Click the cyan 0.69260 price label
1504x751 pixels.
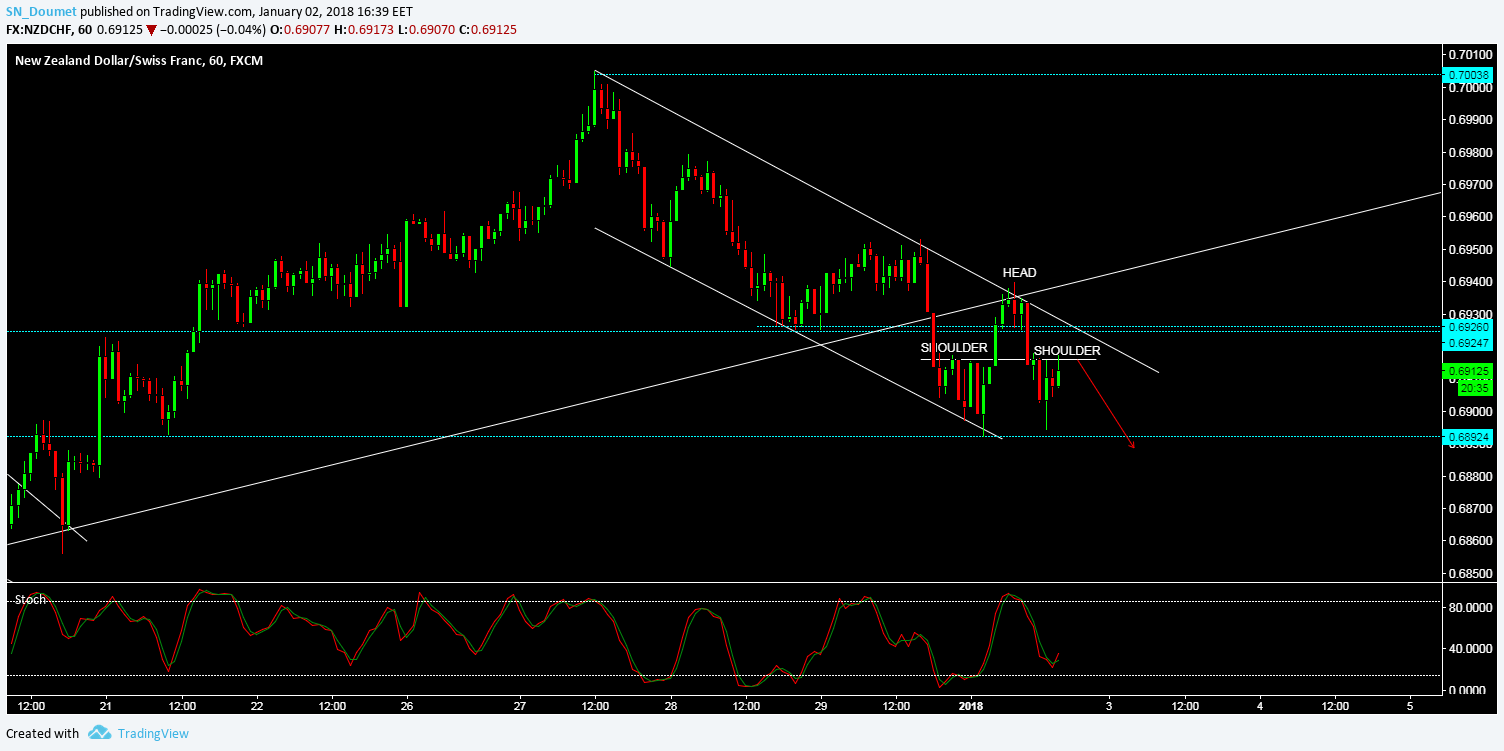[1467, 327]
